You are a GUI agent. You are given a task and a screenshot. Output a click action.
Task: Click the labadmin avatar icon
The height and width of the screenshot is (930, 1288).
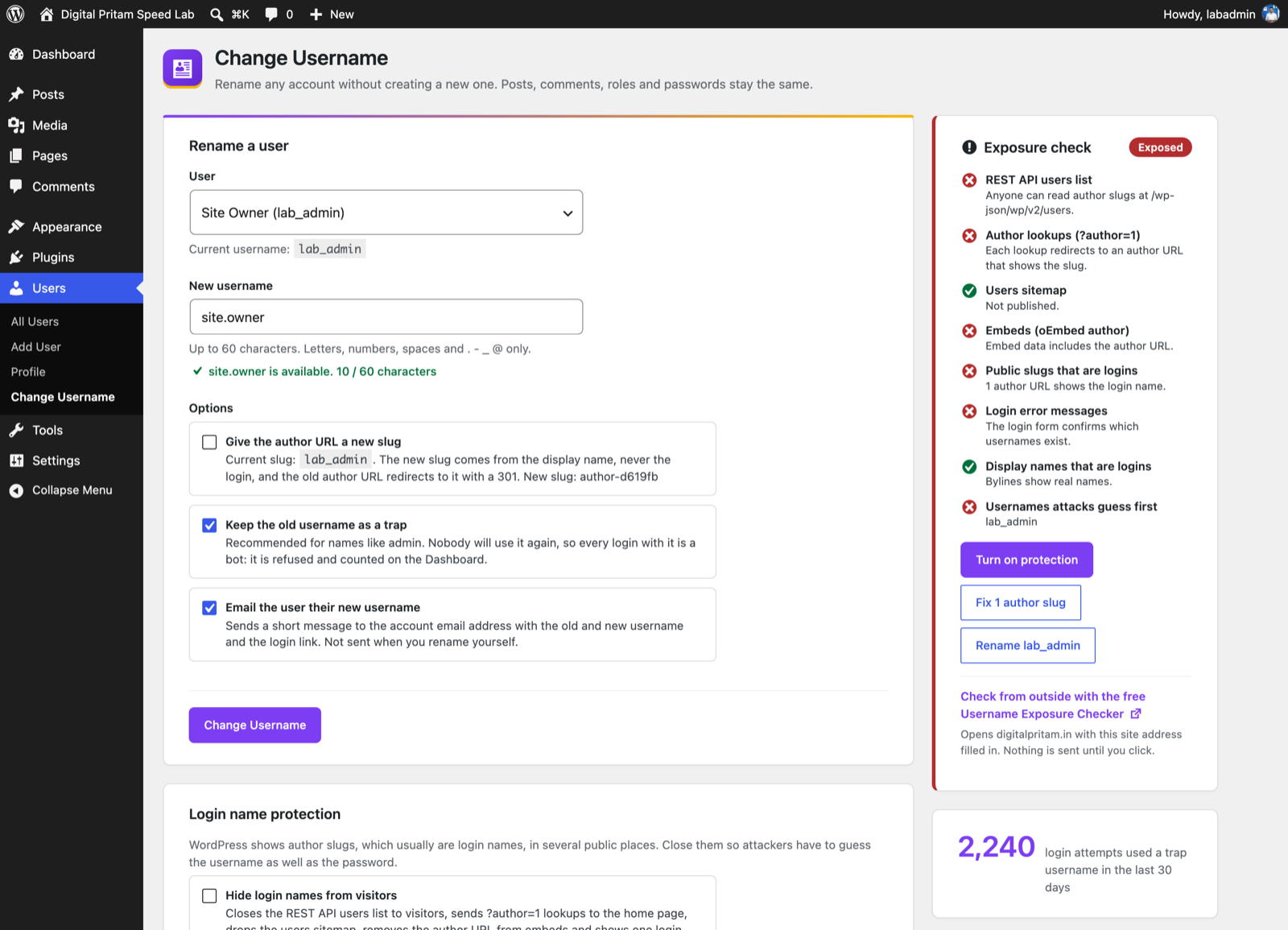pyautogui.click(x=1271, y=14)
